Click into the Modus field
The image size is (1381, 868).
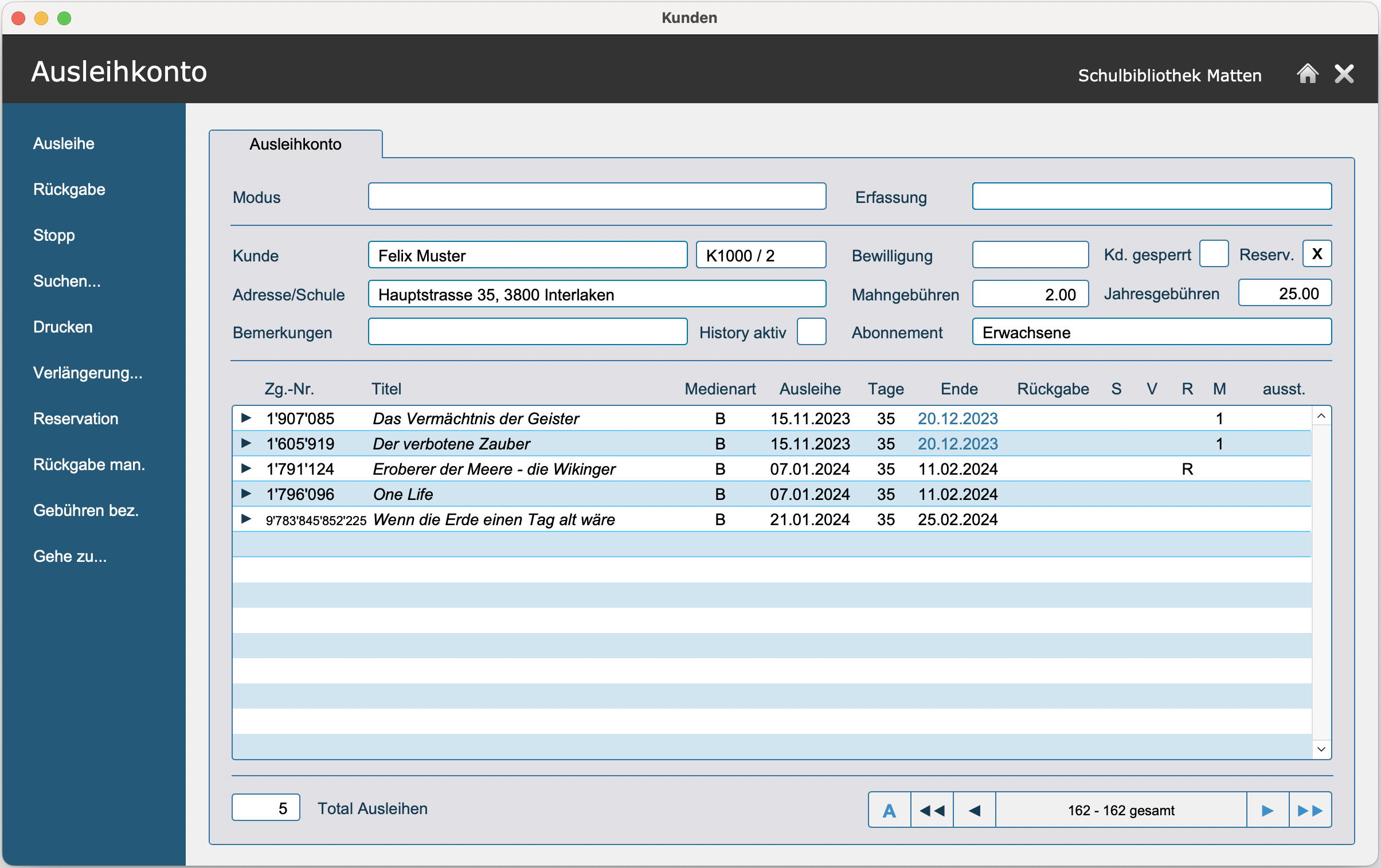point(596,196)
